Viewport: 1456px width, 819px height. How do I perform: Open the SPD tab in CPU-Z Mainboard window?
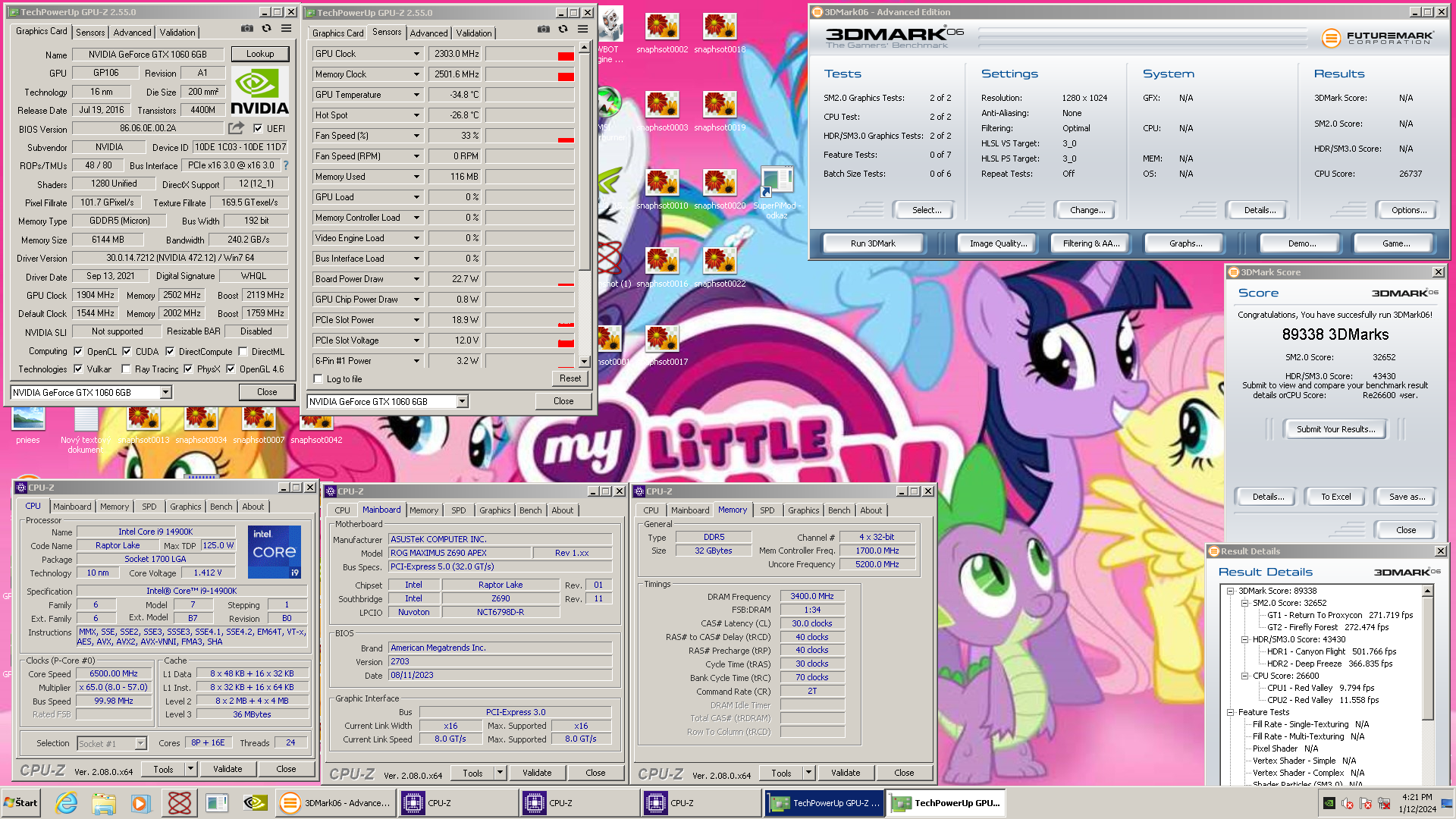pos(459,510)
